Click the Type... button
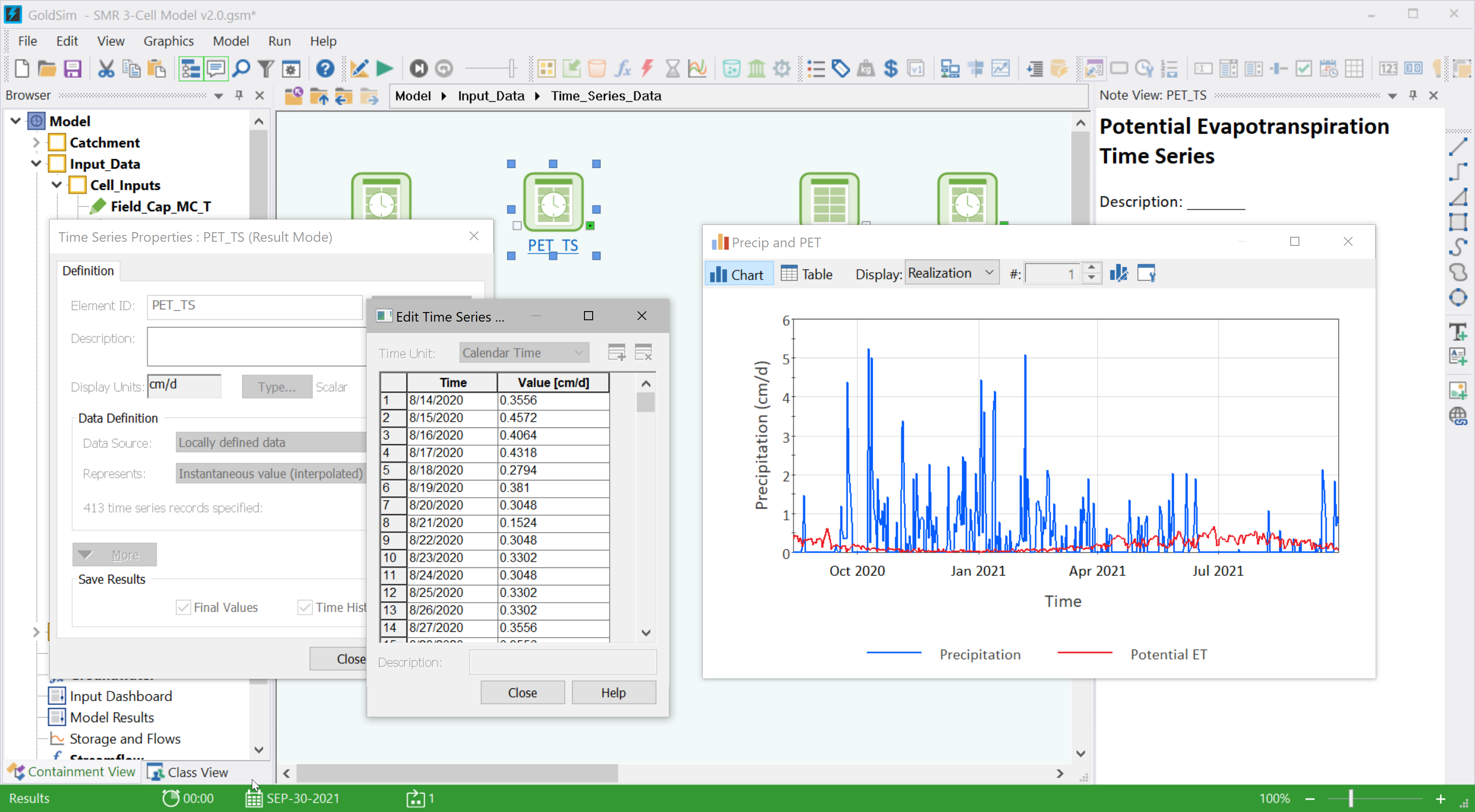1475x812 pixels. click(x=276, y=387)
